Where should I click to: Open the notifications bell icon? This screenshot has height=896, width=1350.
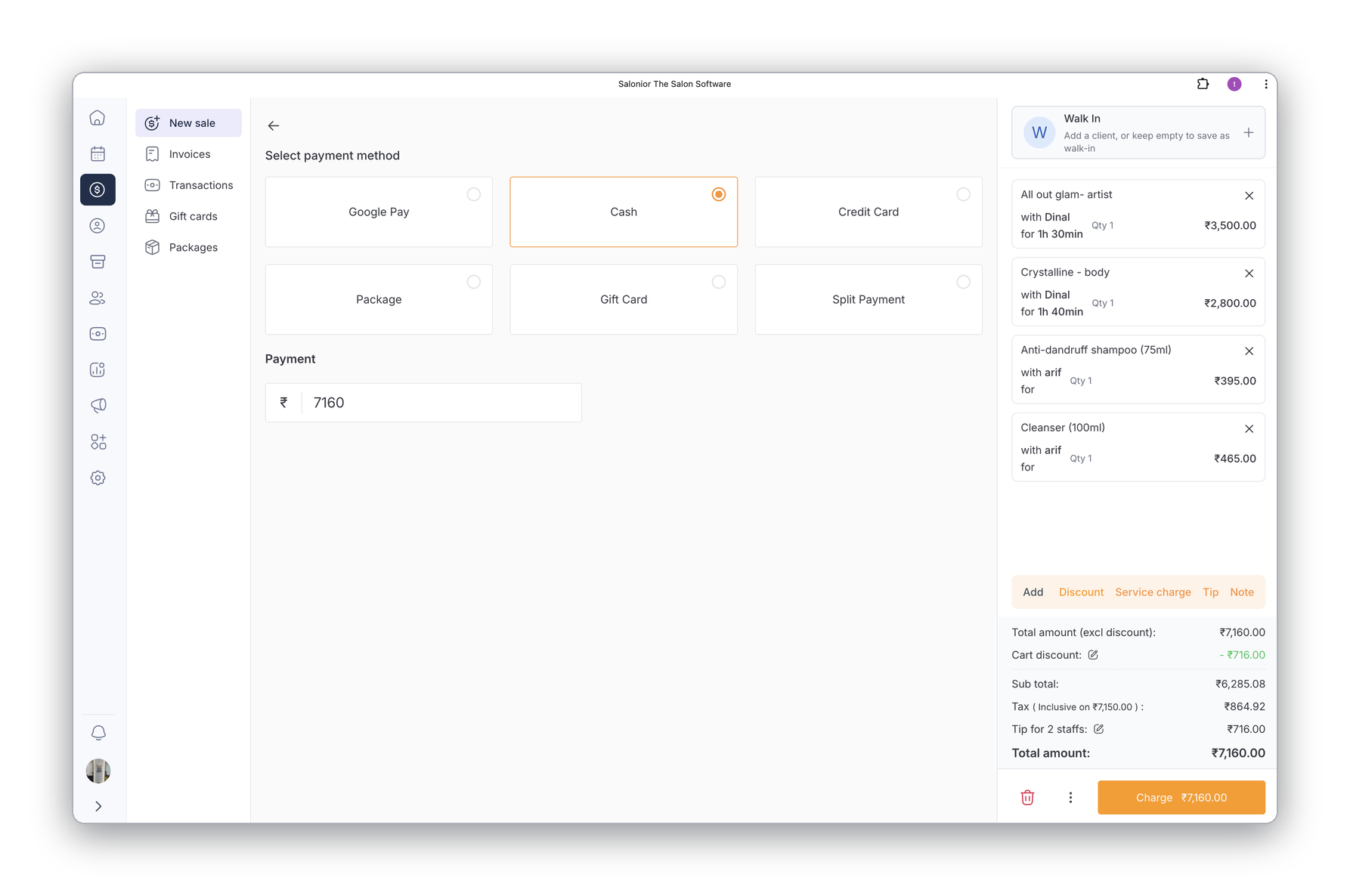pos(98,733)
